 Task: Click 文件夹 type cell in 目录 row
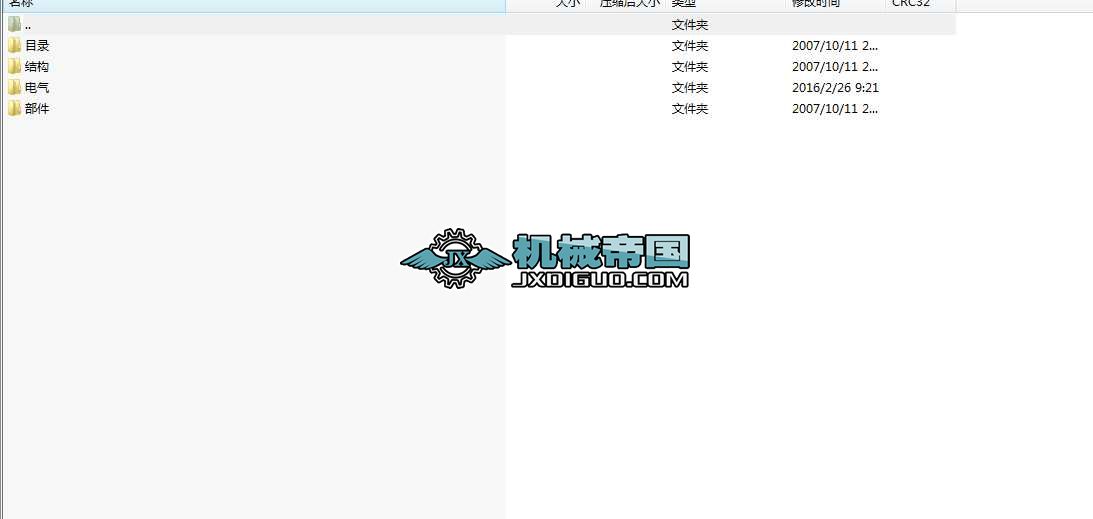[690, 46]
